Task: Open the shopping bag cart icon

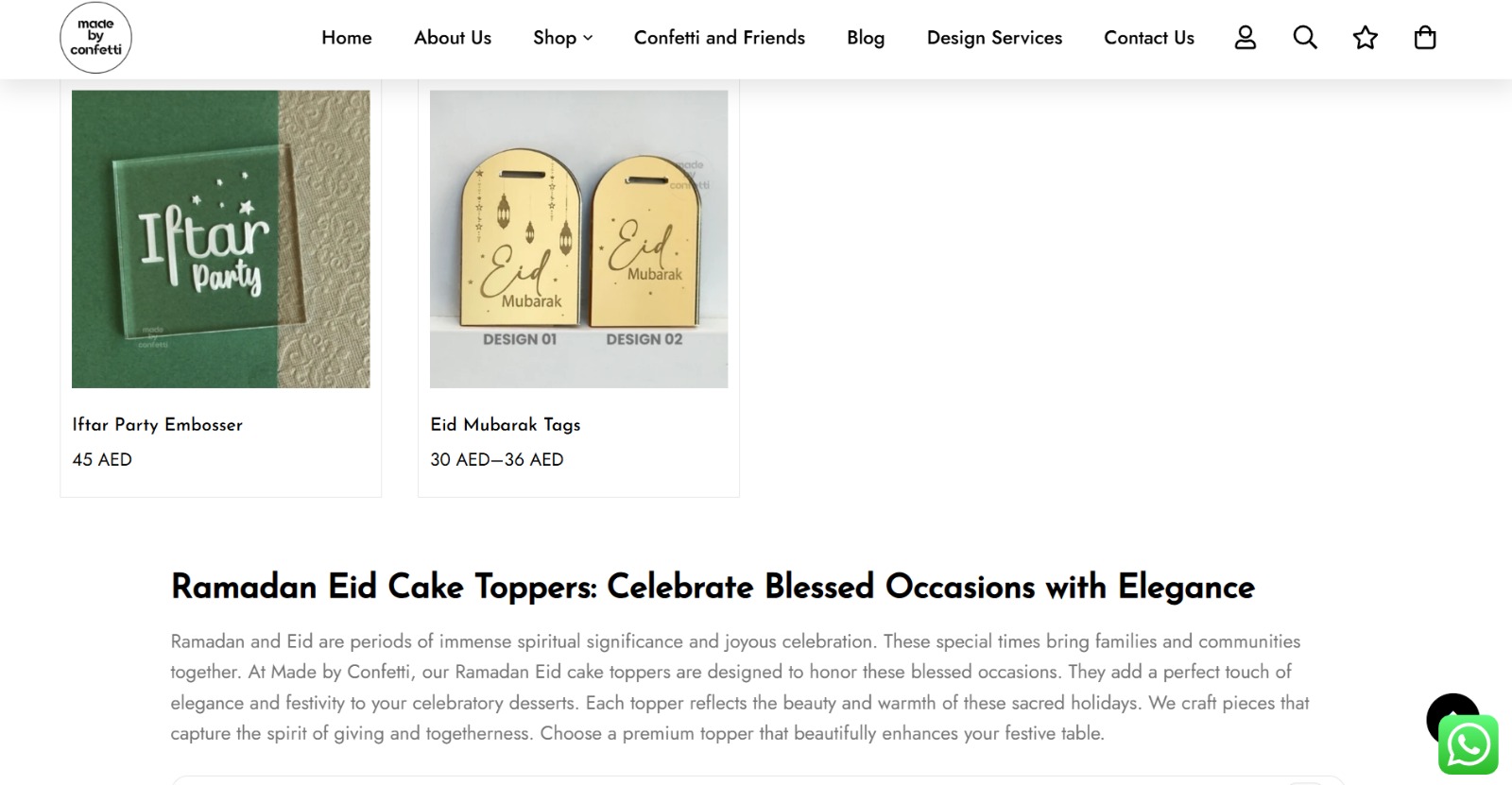Action: coord(1424,38)
